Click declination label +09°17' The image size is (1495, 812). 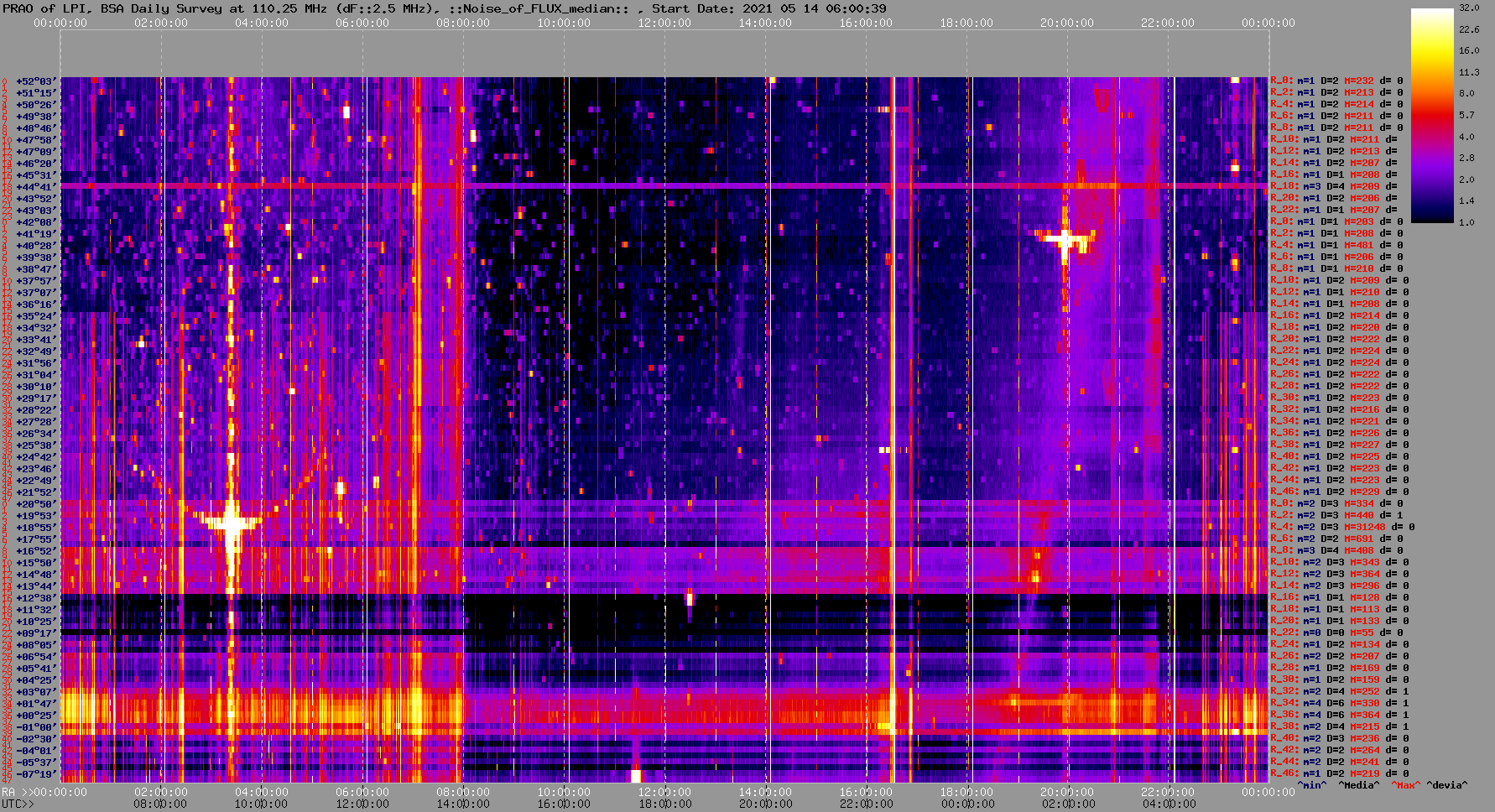click(x=36, y=633)
